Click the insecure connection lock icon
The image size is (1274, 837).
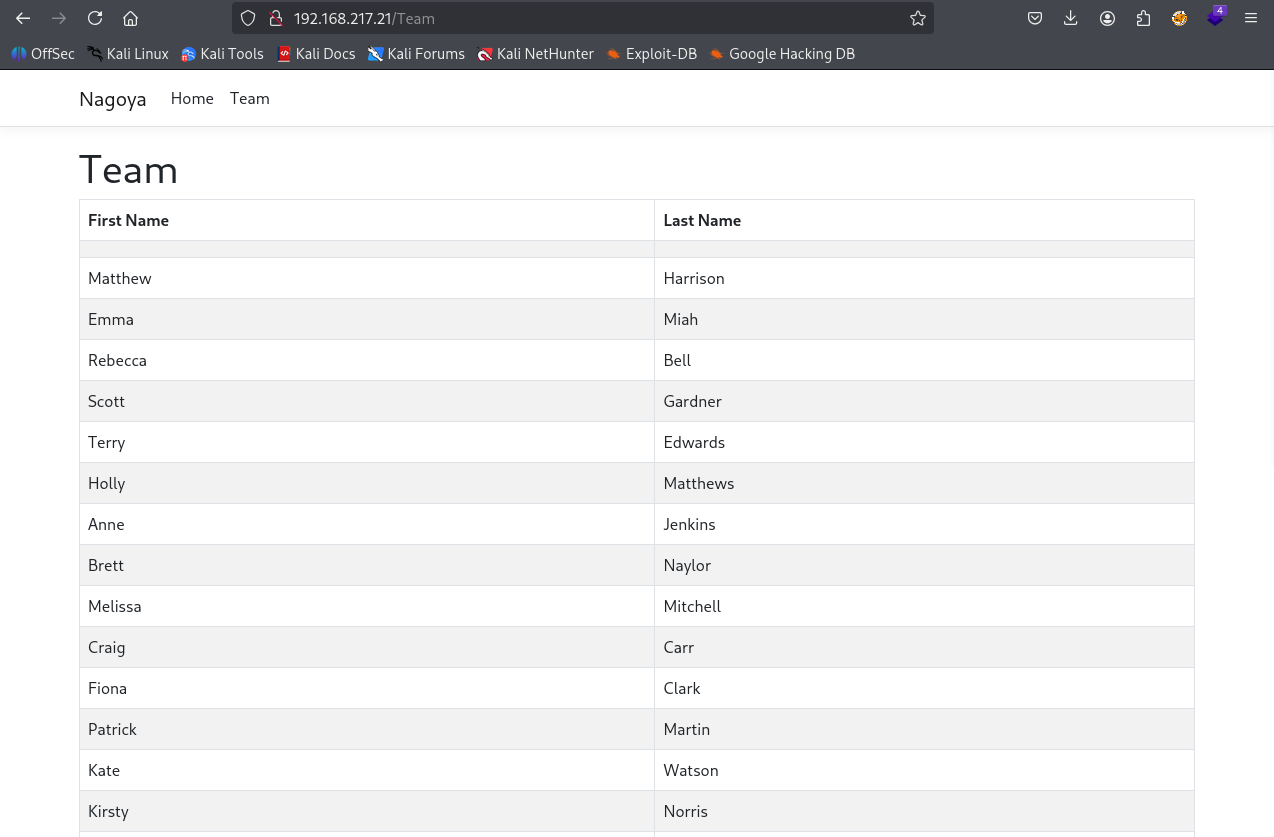(276, 18)
